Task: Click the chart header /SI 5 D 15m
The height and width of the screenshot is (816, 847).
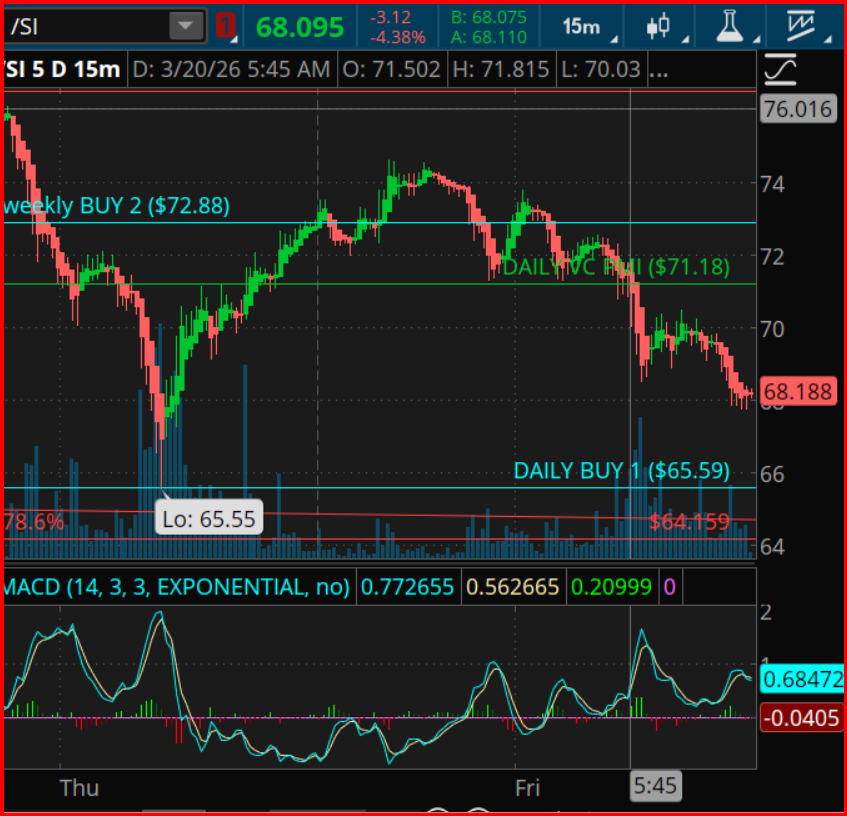Action: coord(62,69)
